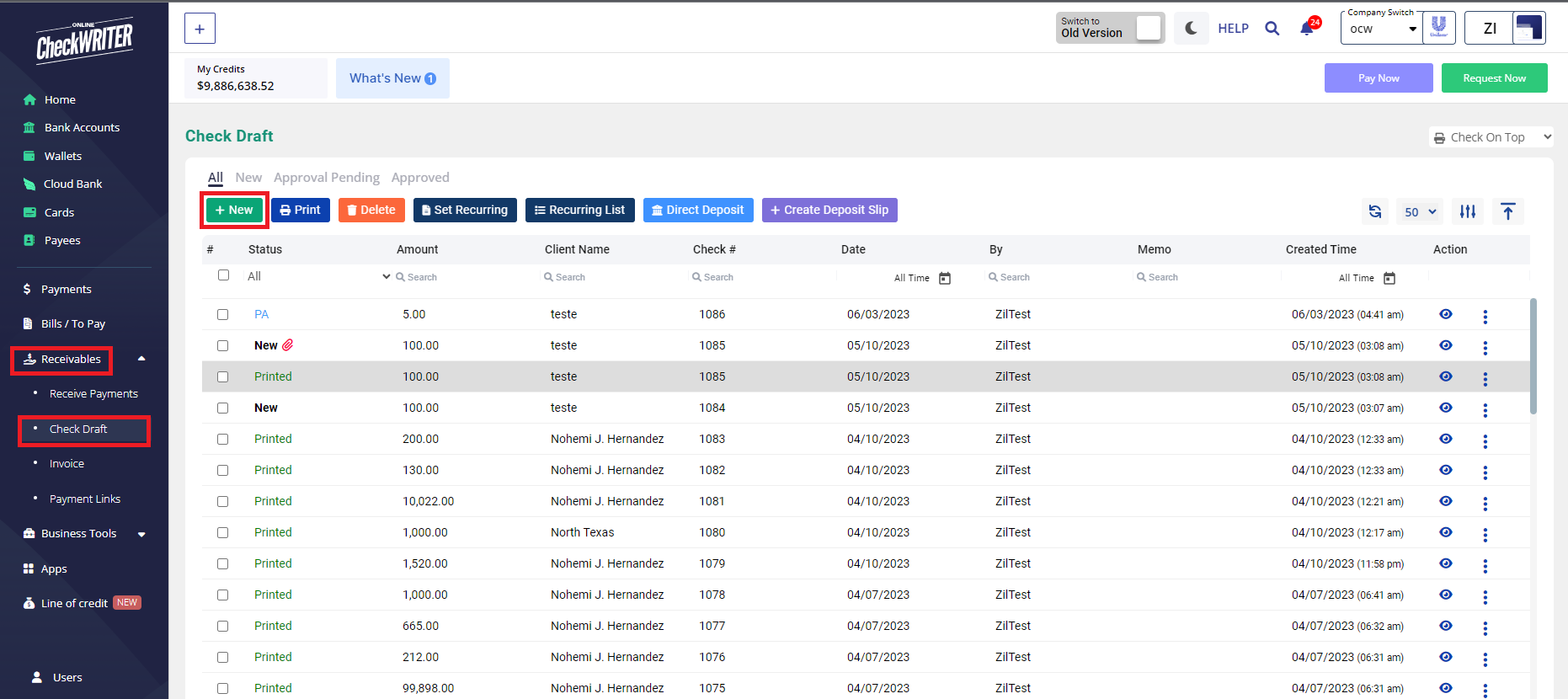Switch to the All tab
This screenshot has height=699, width=1568.
coord(216,178)
